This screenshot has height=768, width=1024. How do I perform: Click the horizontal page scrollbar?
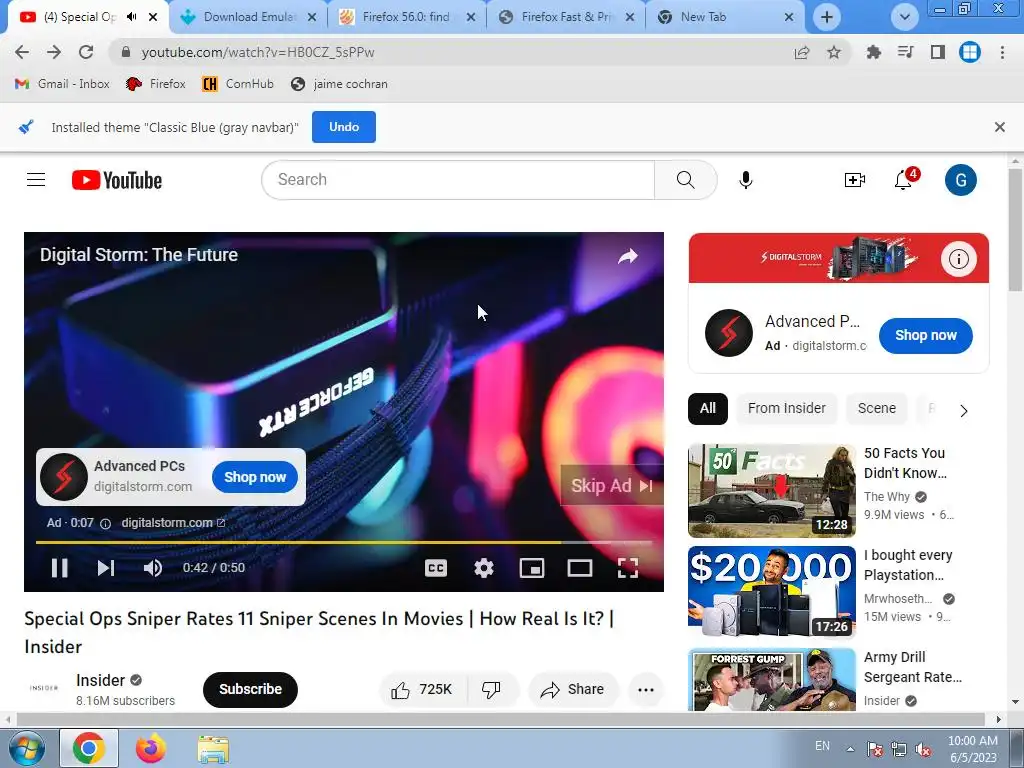coord(502,719)
